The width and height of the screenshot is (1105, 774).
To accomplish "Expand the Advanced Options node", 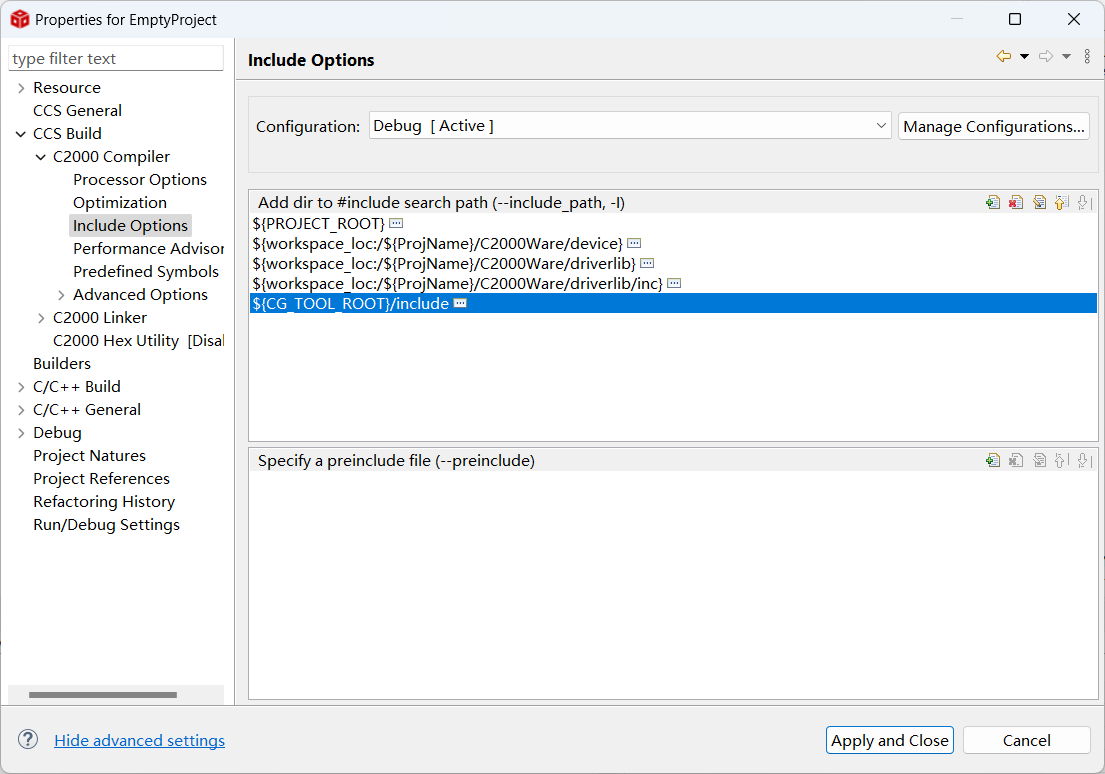I will (61, 295).
